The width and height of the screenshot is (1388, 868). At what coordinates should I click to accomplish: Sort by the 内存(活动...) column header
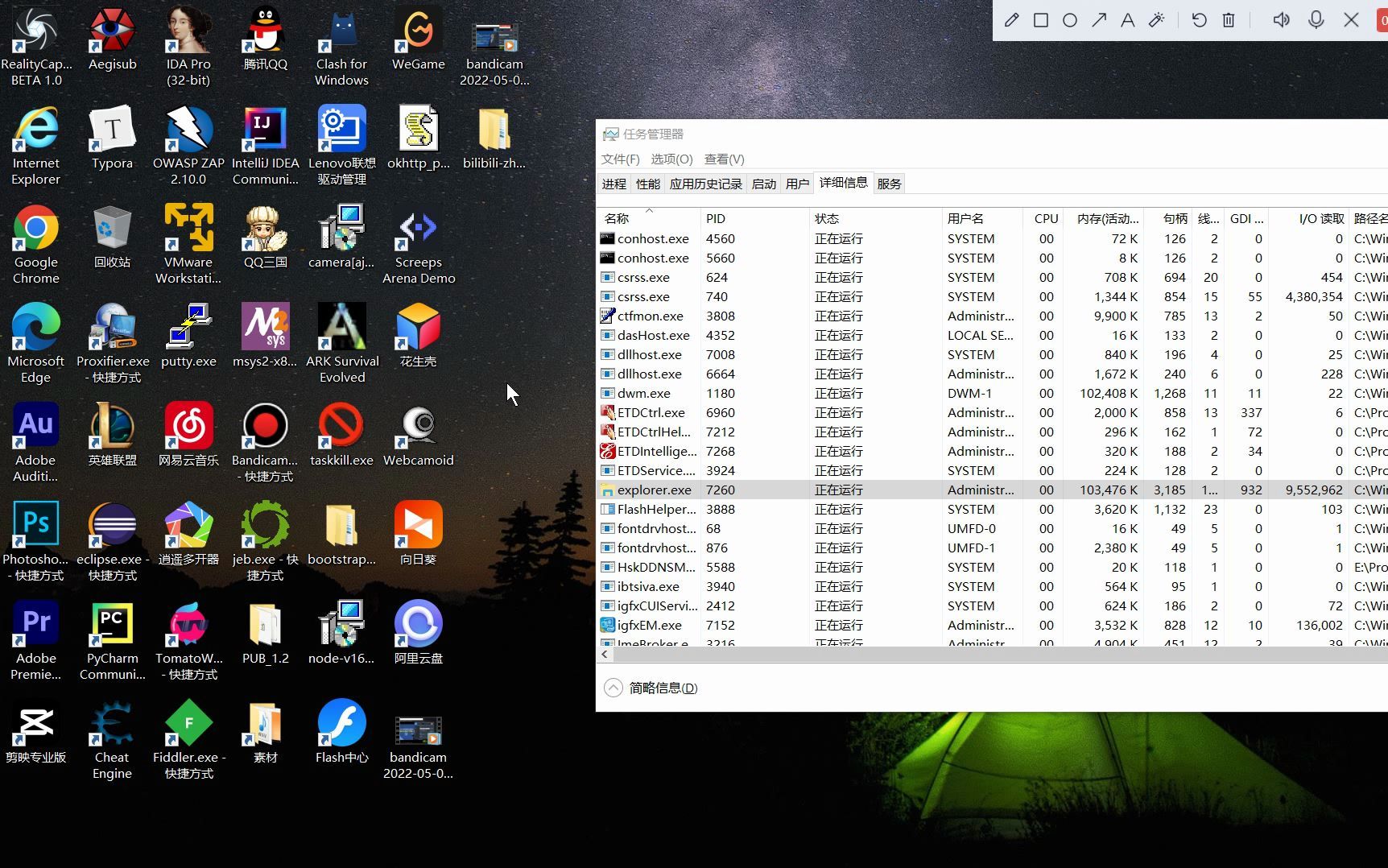(1105, 218)
